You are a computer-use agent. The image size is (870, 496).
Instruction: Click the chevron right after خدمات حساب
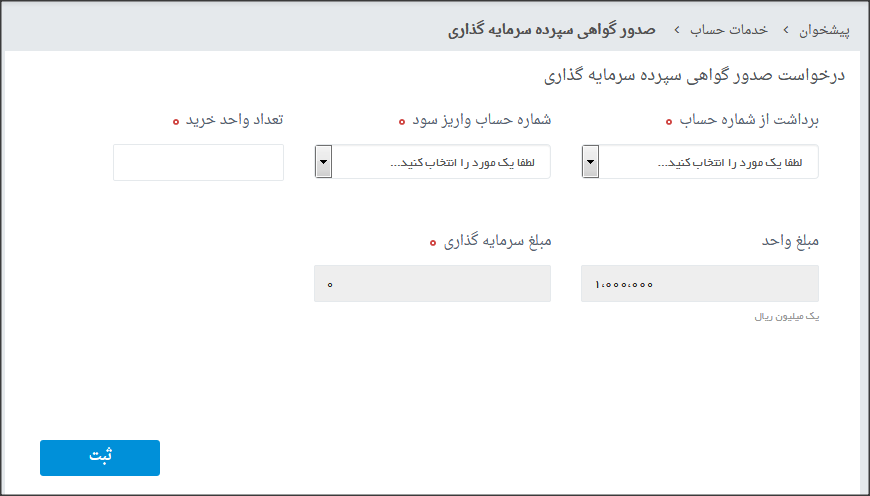676,30
